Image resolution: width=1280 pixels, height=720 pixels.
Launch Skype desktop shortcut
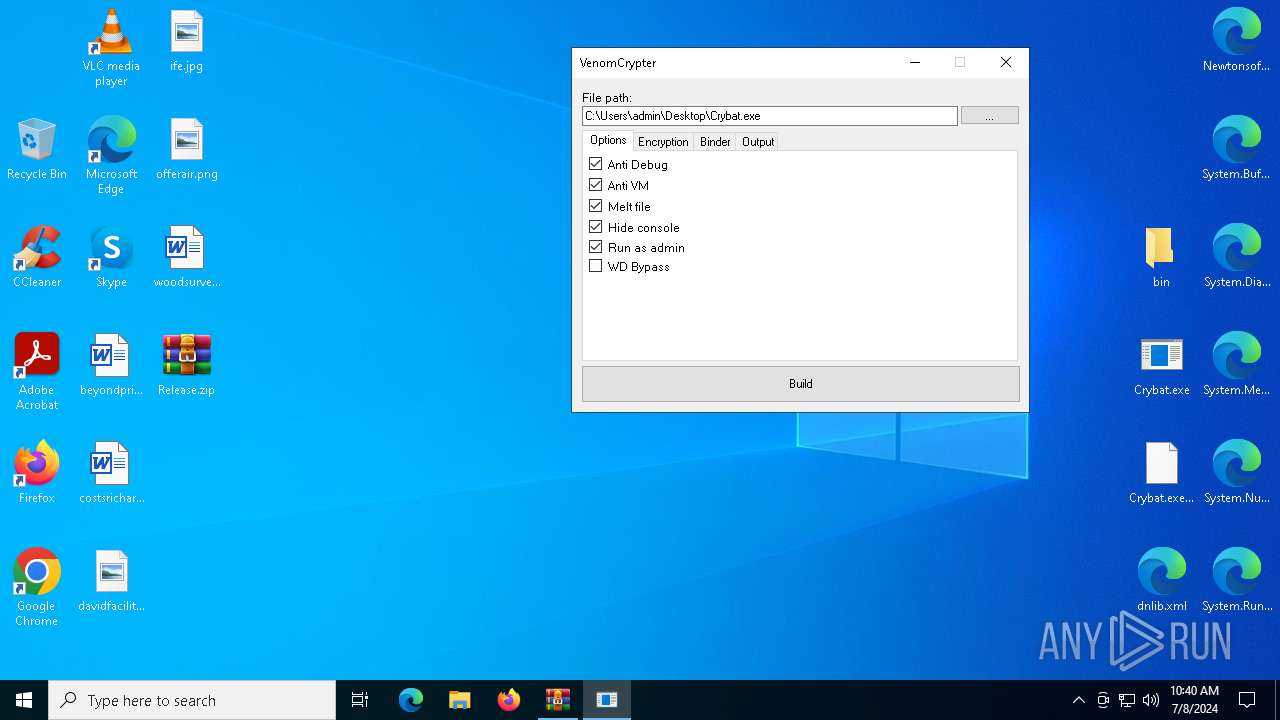coord(111,256)
